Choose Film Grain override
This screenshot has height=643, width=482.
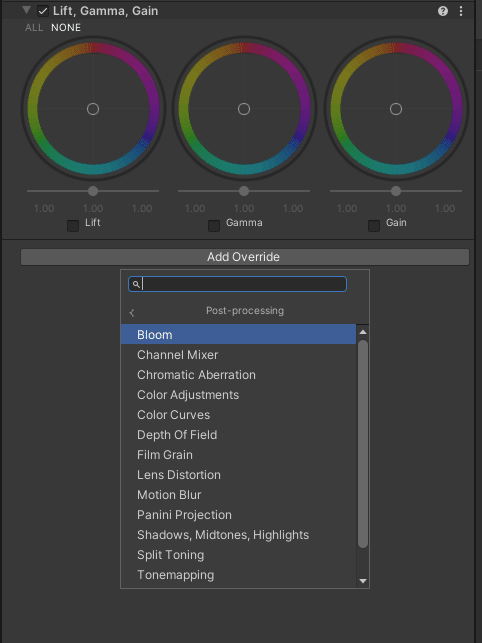pos(238,455)
